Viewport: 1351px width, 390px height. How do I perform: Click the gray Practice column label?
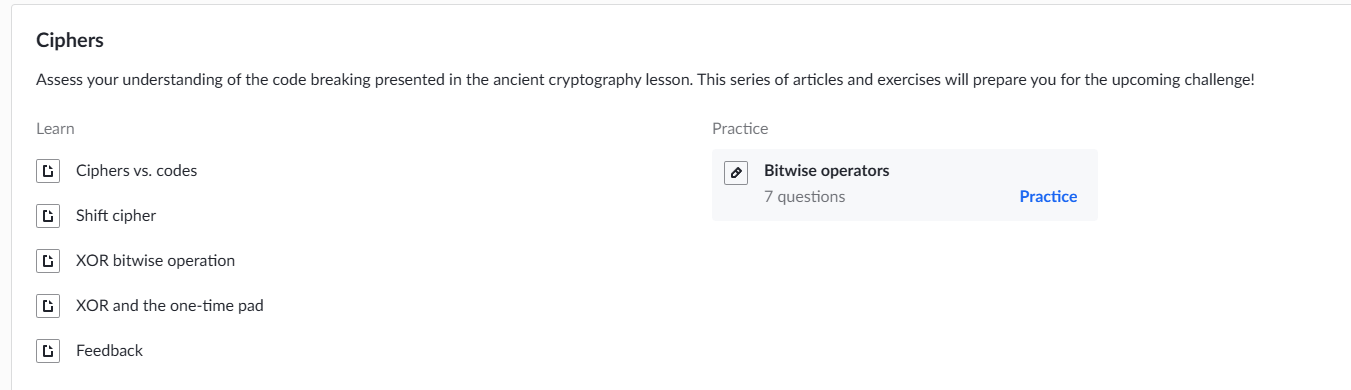[x=740, y=129]
